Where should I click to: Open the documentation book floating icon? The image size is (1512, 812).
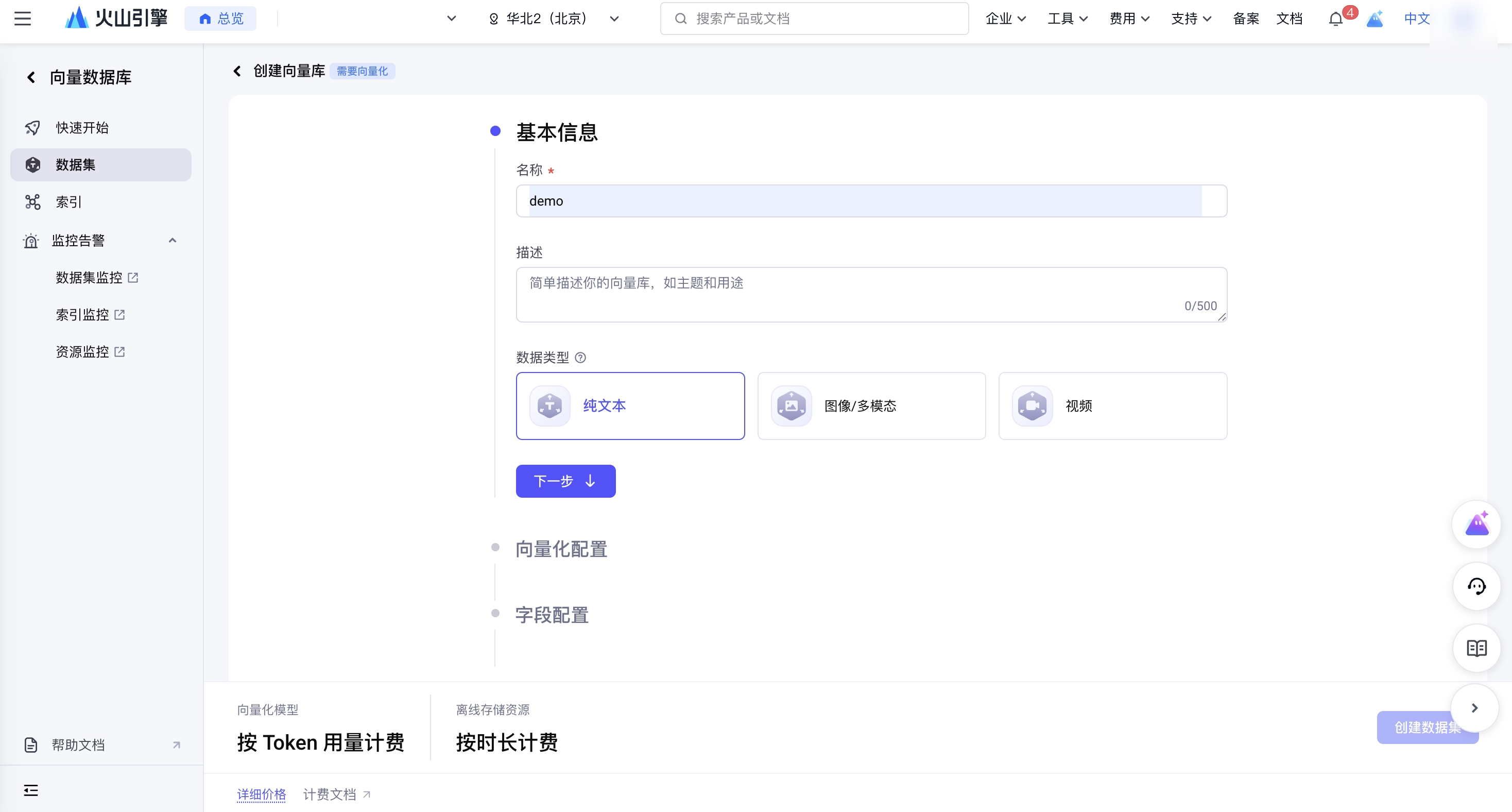pyautogui.click(x=1476, y=648)
